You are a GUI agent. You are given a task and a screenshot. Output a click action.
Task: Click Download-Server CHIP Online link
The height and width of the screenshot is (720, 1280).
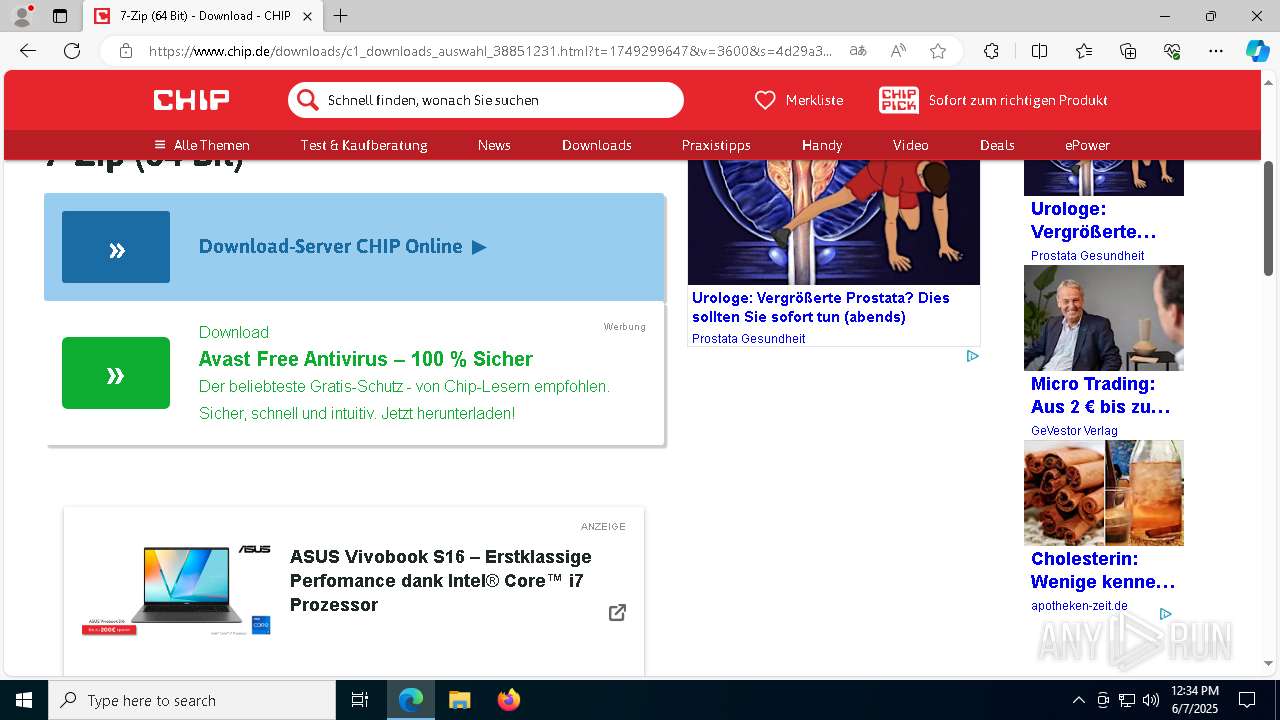342,247
